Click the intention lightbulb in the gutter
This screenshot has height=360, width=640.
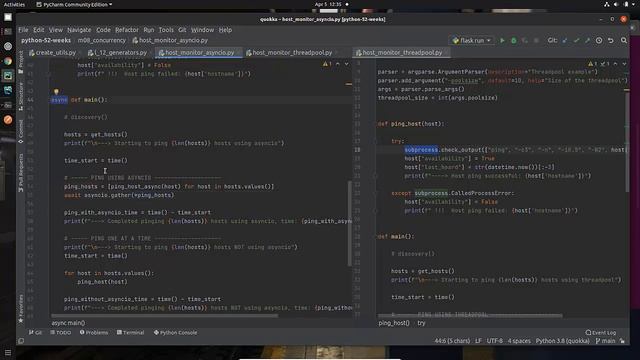pyautogui.click(x=56, y=92)
